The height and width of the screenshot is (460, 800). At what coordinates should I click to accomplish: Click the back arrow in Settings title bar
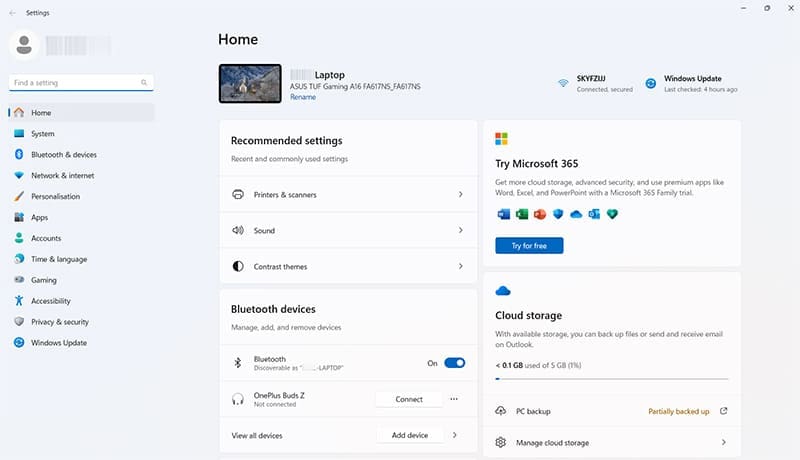pos(12,12)
